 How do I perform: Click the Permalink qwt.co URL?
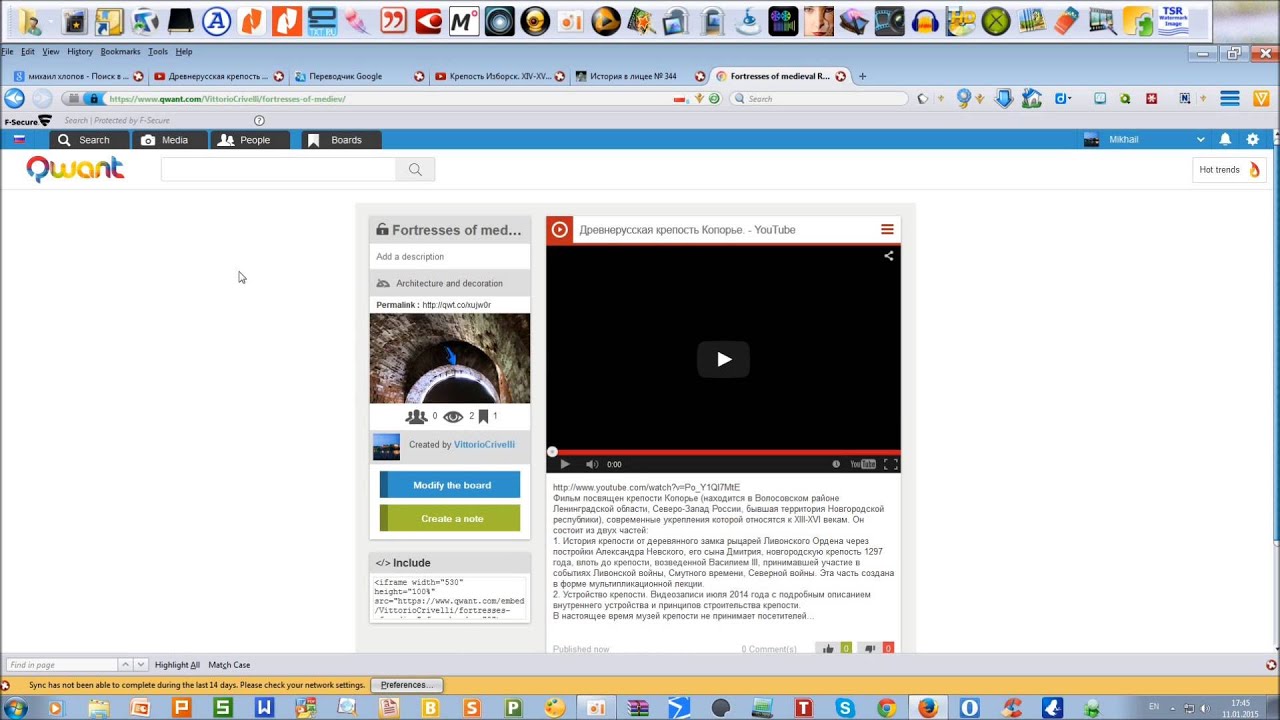coord(456,305)
